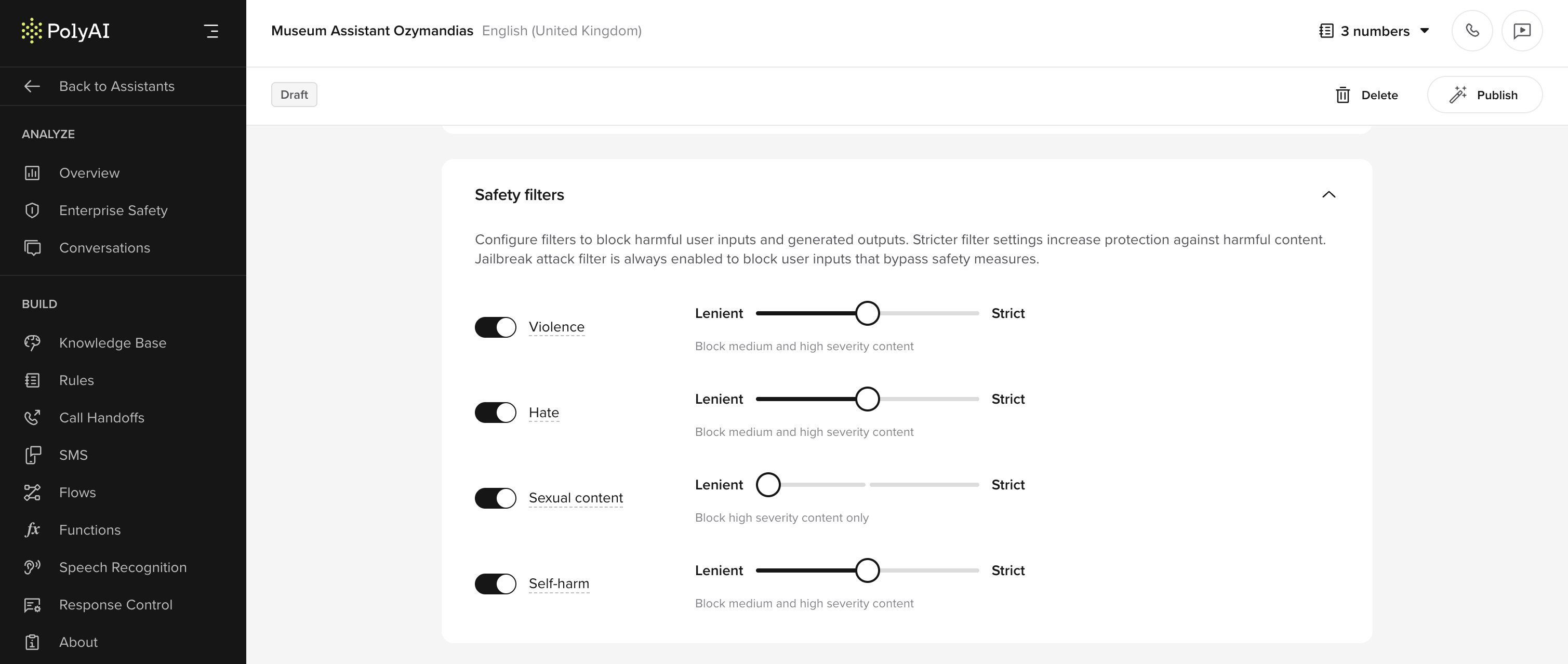The image size is (1568, 664).
Task: Toggle the Sexual content filter
Action: (496, 498)
